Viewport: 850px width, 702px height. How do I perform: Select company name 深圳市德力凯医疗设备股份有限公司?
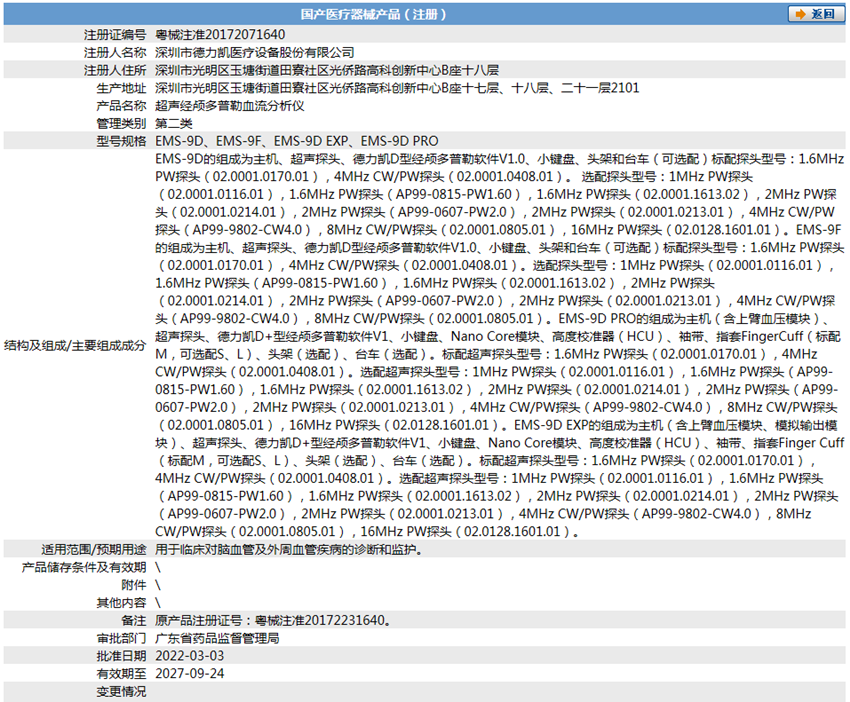point(255,53)
